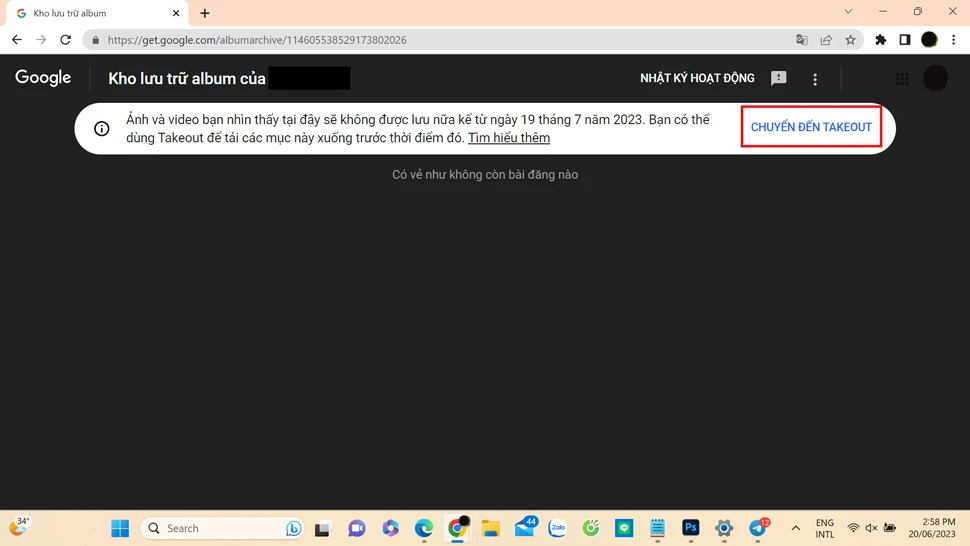Reload the current page
The width and height of the screenshot is (970, 546).
[x=66, y=40]
